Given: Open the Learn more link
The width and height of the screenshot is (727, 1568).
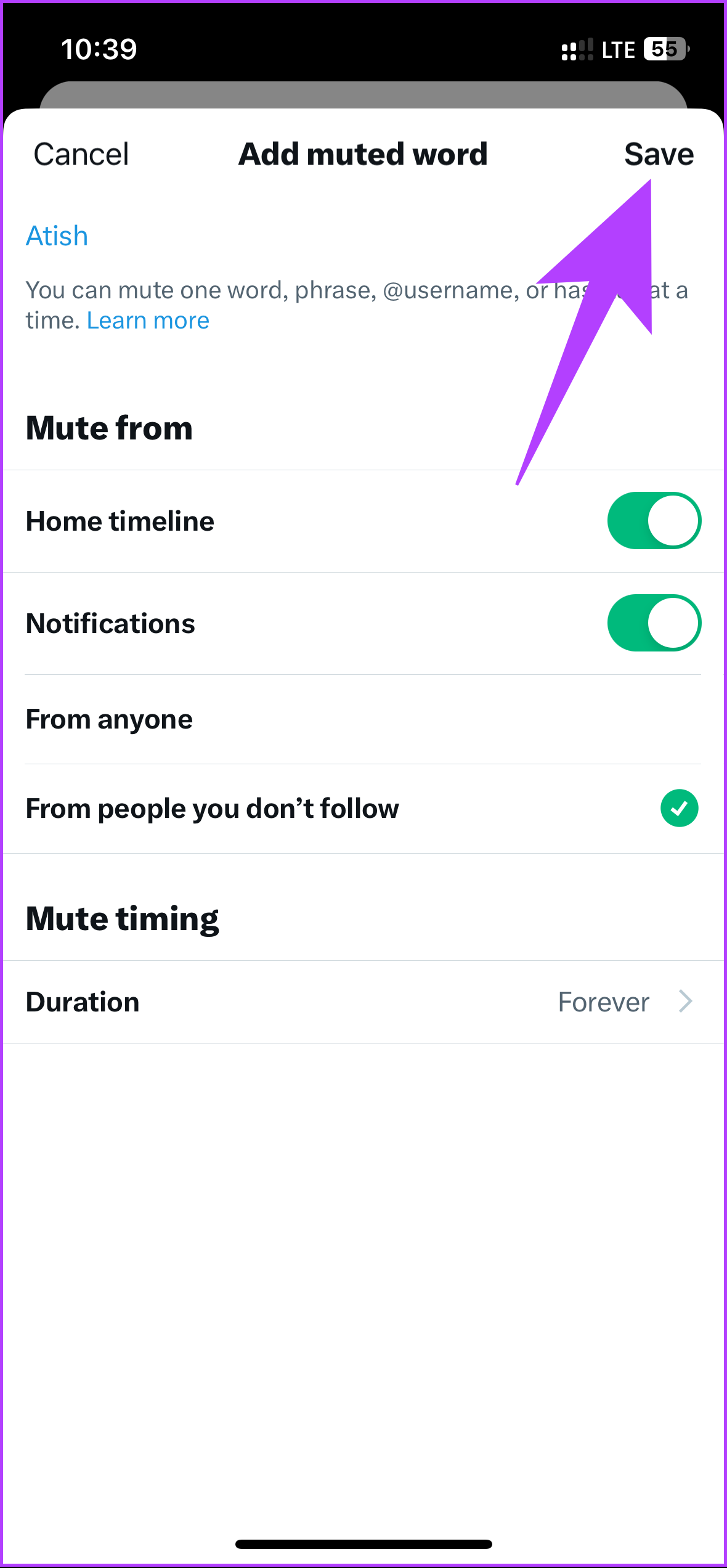Looking at the screenshot, I should [x=148, y=321].
